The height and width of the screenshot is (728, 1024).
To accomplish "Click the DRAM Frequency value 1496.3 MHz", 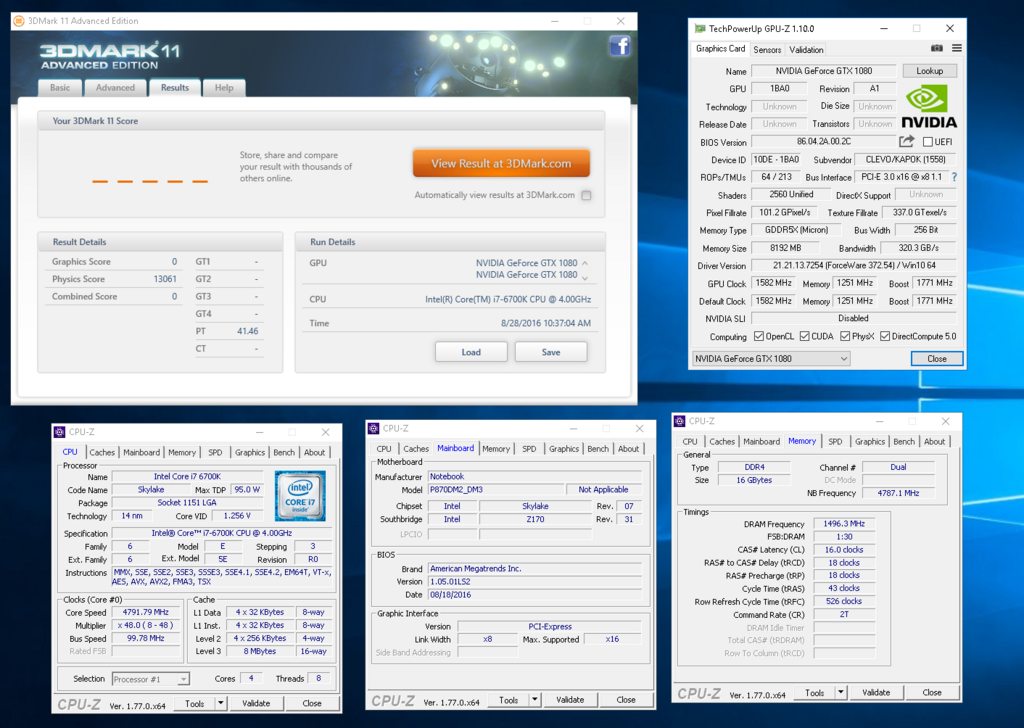I will (844, 524).
